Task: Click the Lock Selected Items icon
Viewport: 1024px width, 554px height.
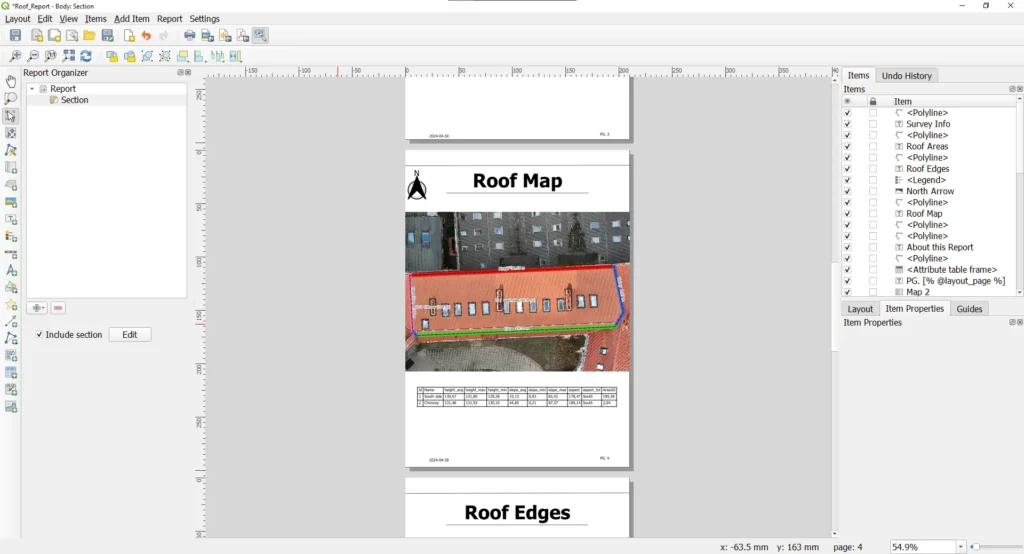Action: 112,56
